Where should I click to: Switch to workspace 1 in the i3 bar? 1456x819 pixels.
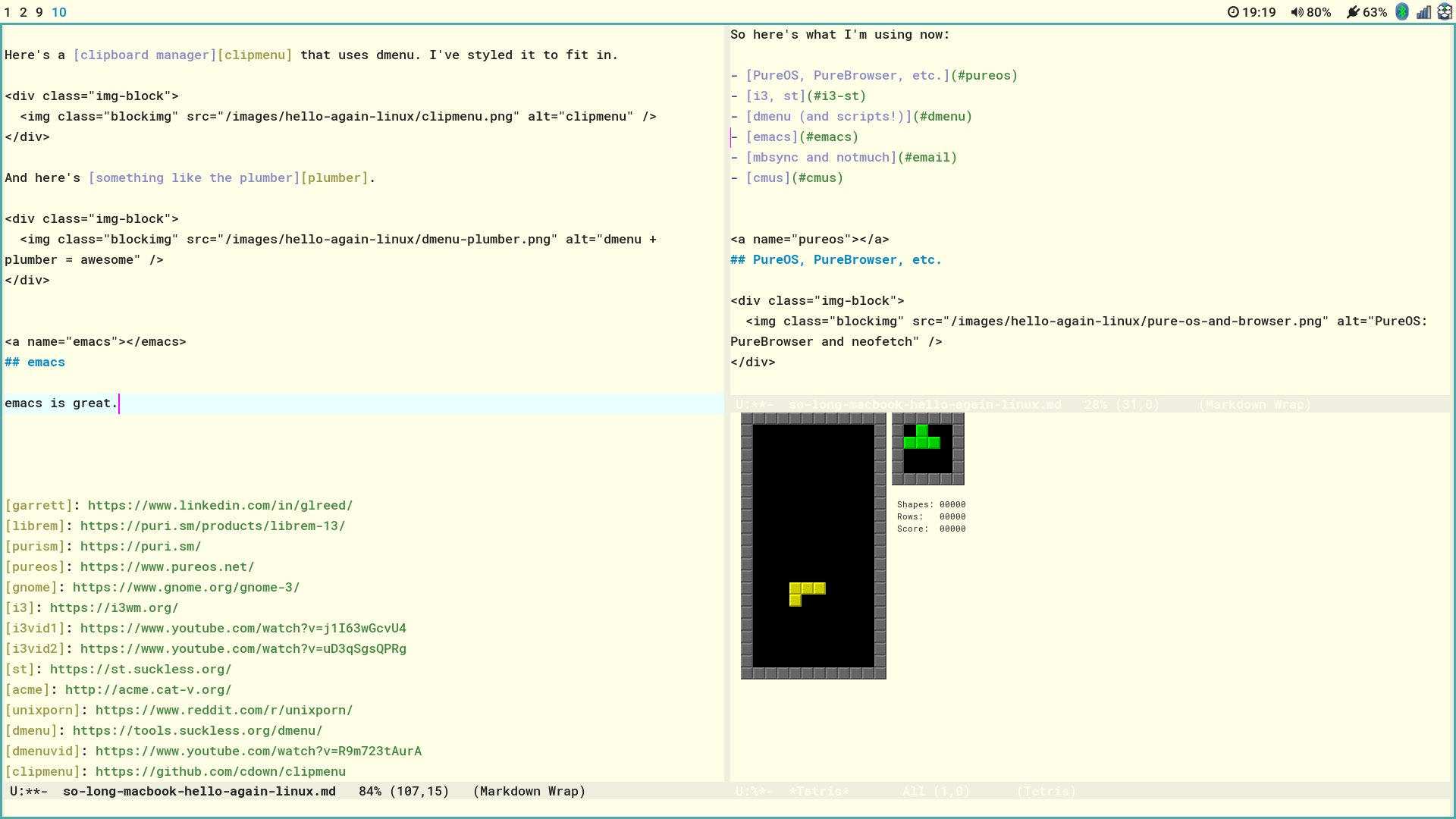pyautogui.click(x=8, y=12)
